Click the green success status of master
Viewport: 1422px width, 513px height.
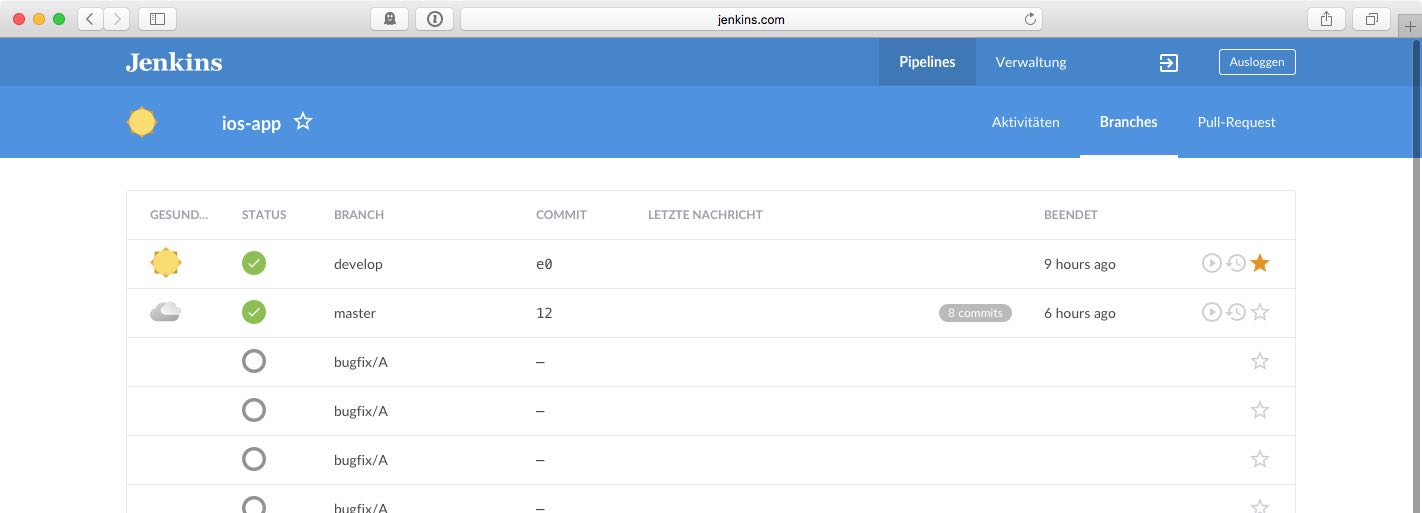click(254, 312)
